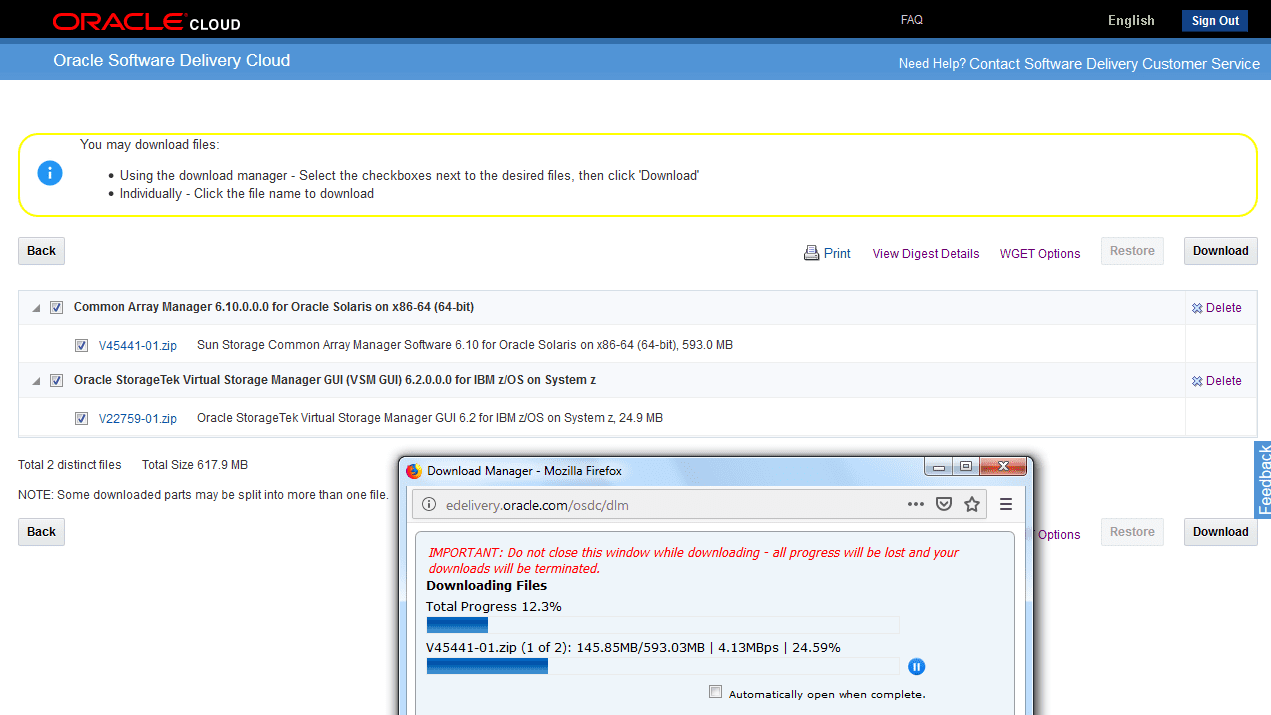Image resolution: width=1271 pixels, height=715 pixels.
Task: Click the delete icon for Common Array Manager
Action: click(x=1197, y=308)
